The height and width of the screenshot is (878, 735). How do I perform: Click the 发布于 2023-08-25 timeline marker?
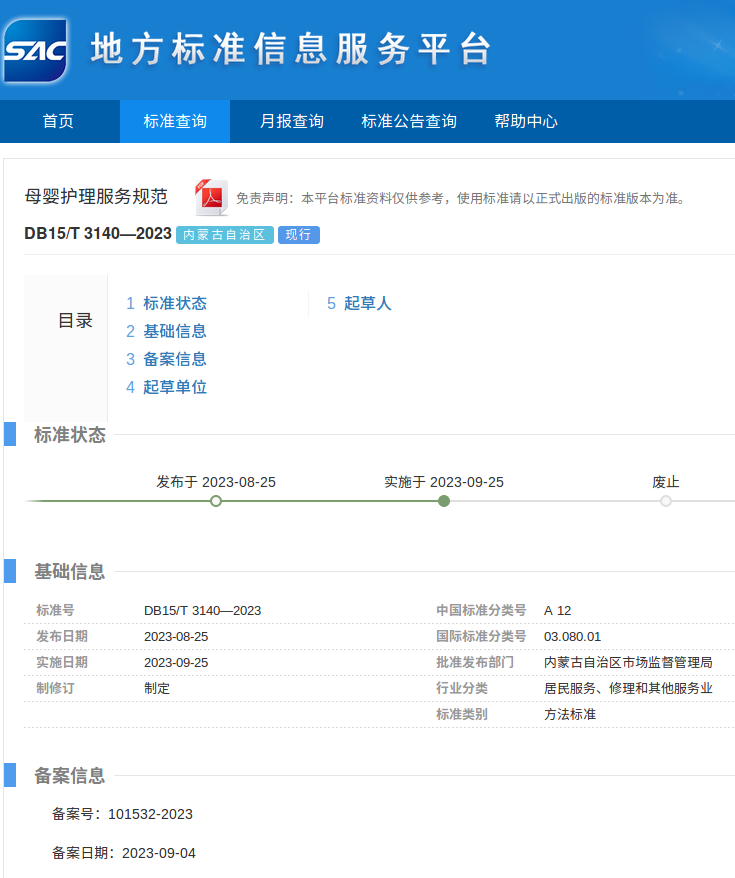coord(216,501)
